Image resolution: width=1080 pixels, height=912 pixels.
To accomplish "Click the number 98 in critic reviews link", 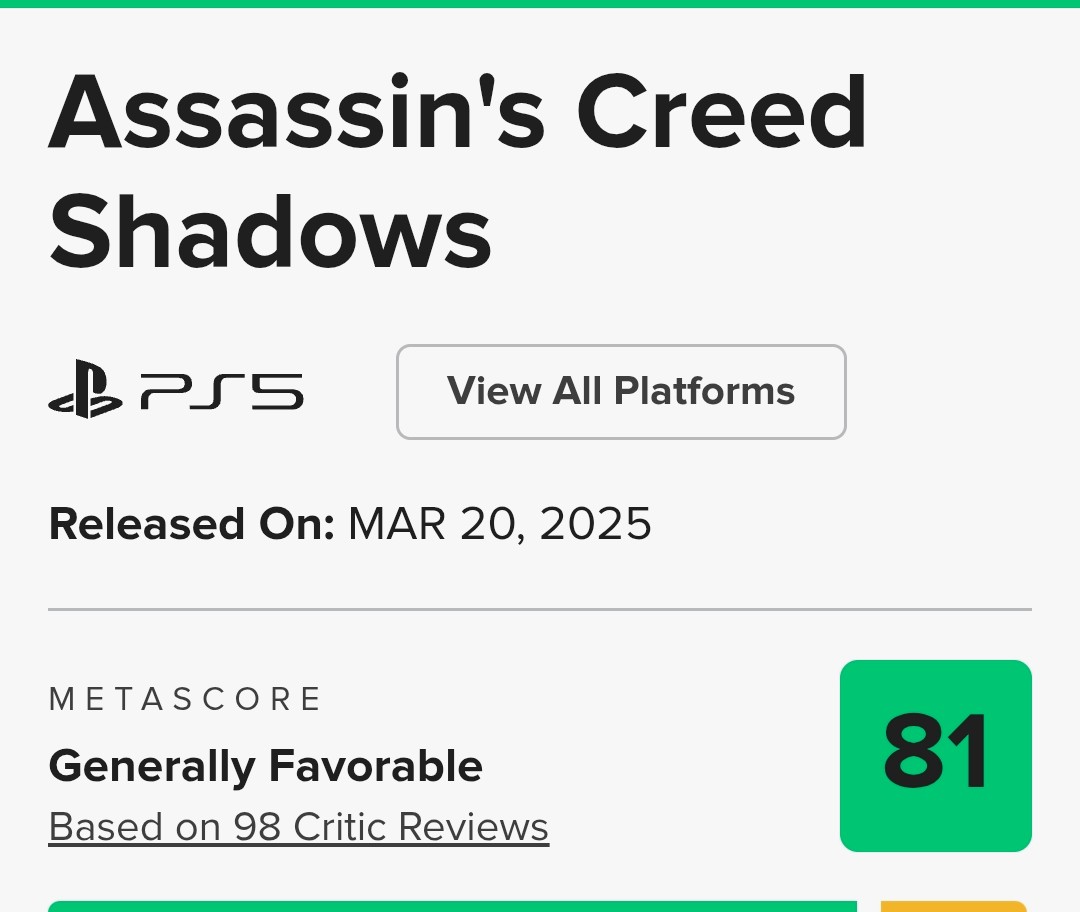I will point(256,828).
